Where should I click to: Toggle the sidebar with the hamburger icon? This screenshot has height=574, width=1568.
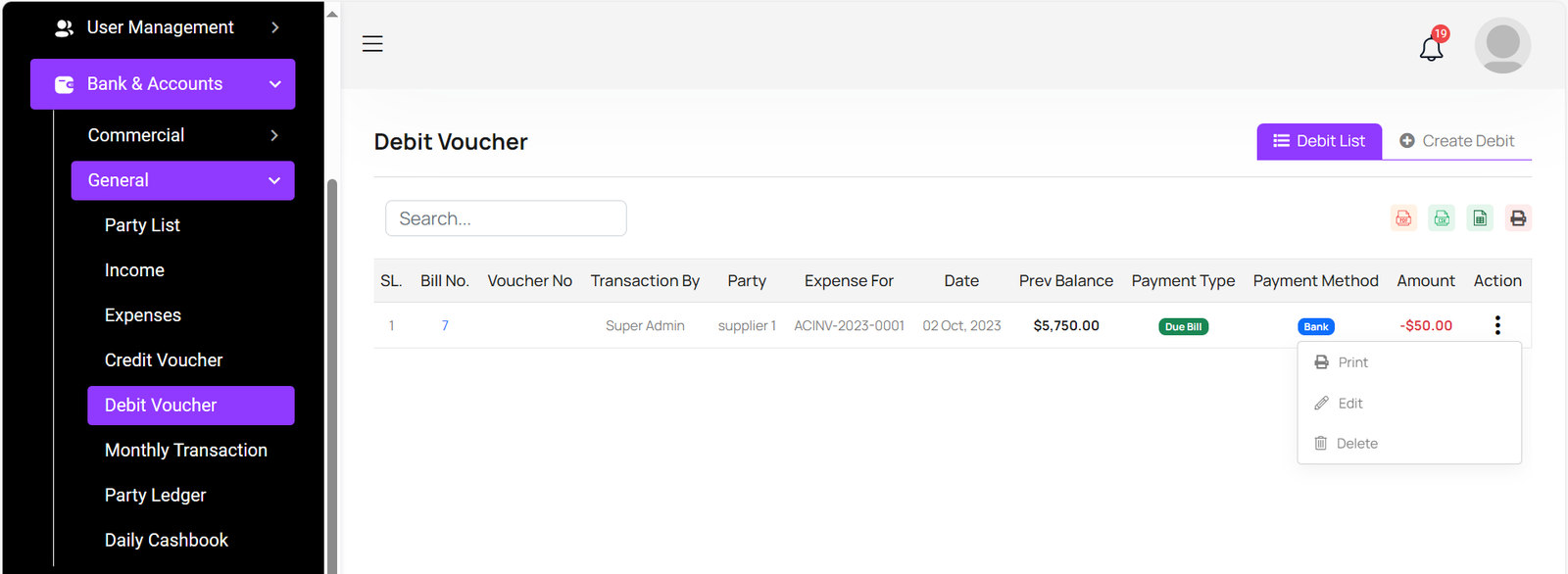[x=372, y=44]
